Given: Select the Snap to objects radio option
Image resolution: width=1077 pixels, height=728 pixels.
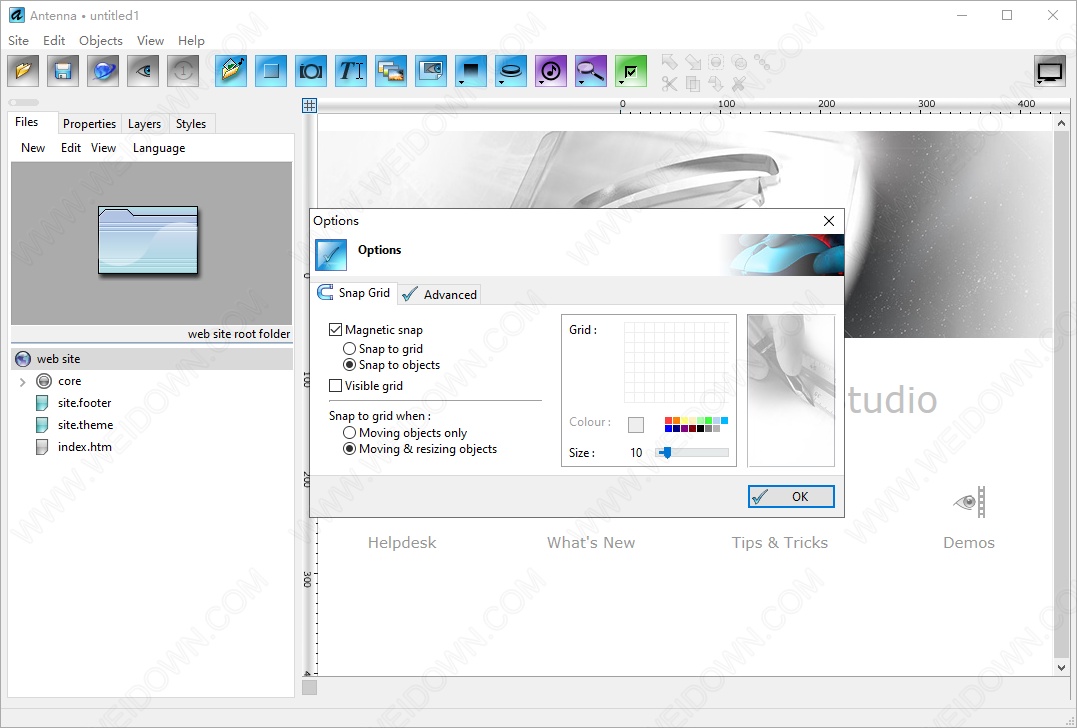Looking at the screenshot, I should (350, 365).
